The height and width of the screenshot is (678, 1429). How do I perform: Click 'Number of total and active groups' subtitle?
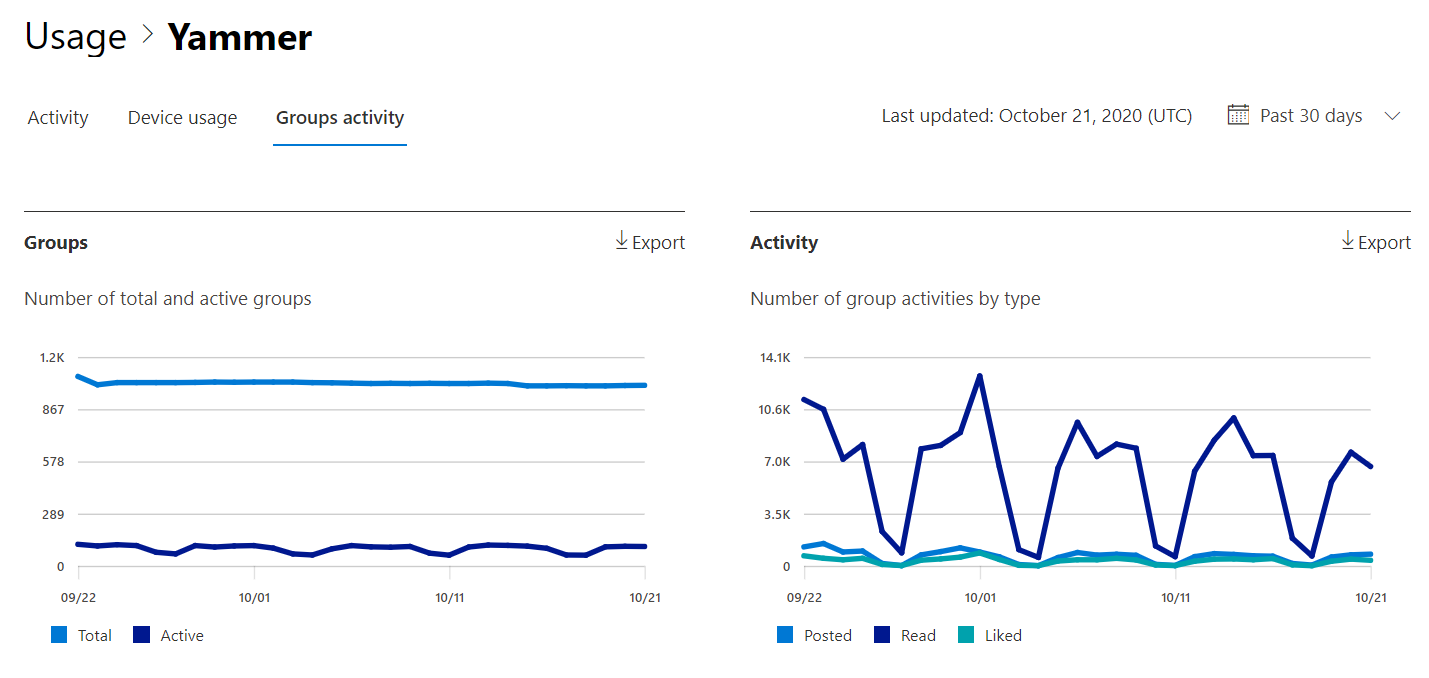coord(168,299)
